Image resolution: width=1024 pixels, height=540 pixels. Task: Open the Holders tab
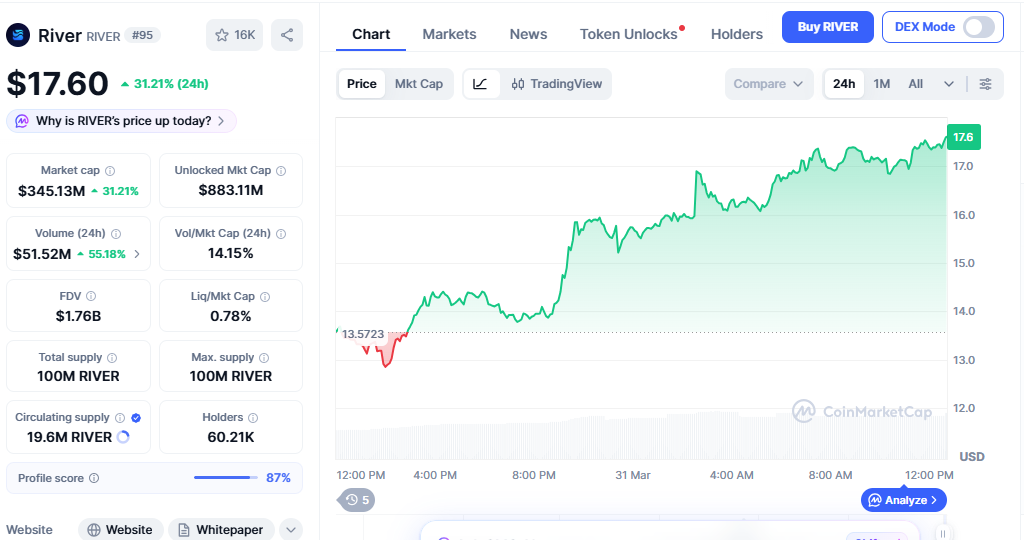coord(737,34)
